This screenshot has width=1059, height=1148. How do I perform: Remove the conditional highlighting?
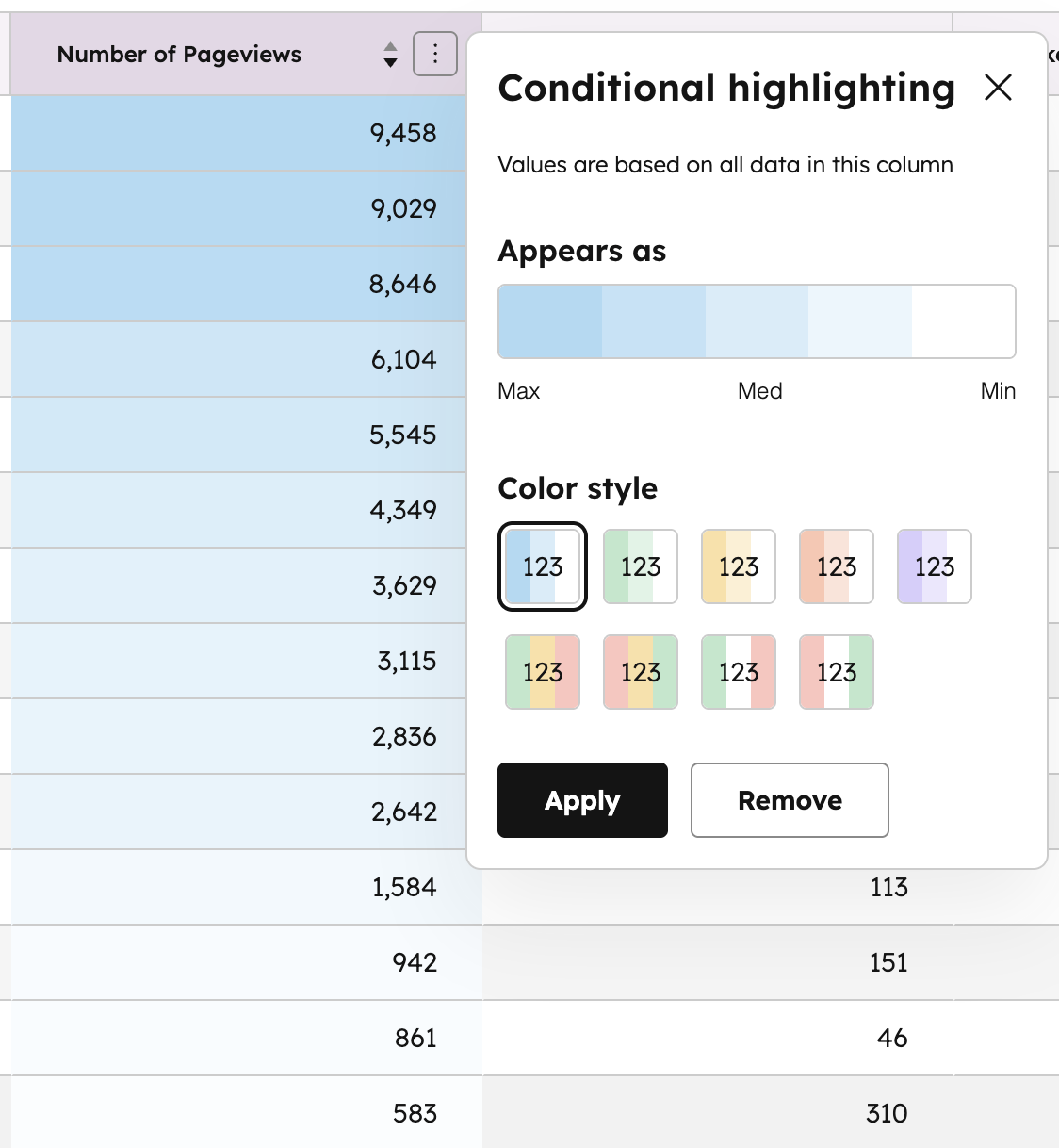790,800
